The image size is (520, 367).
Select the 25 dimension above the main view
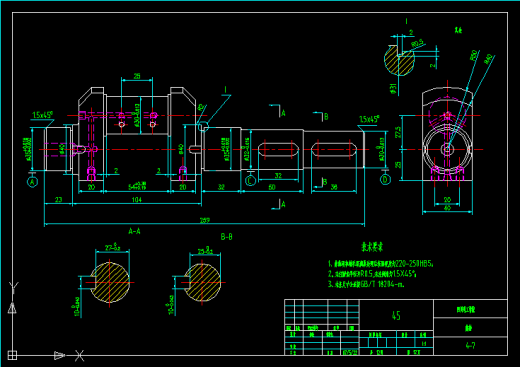(137, 76)
